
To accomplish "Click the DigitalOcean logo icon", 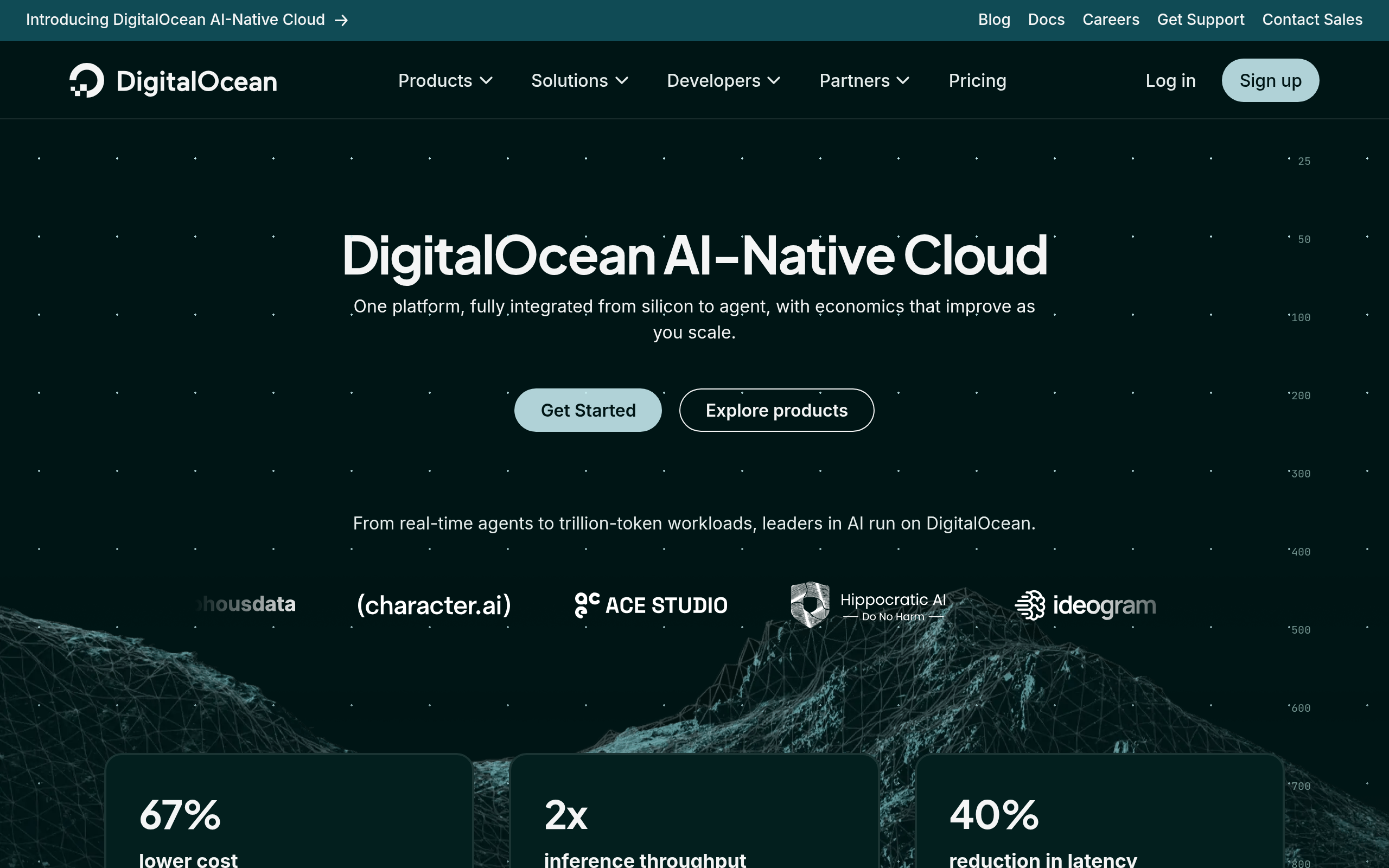I will click(x=87, y=80).
